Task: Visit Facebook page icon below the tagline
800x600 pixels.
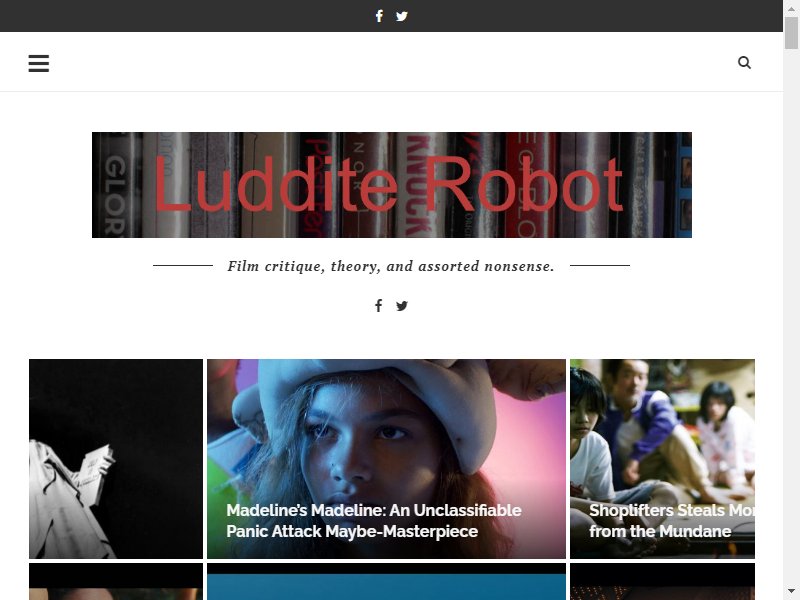Action: click(379, 306)
